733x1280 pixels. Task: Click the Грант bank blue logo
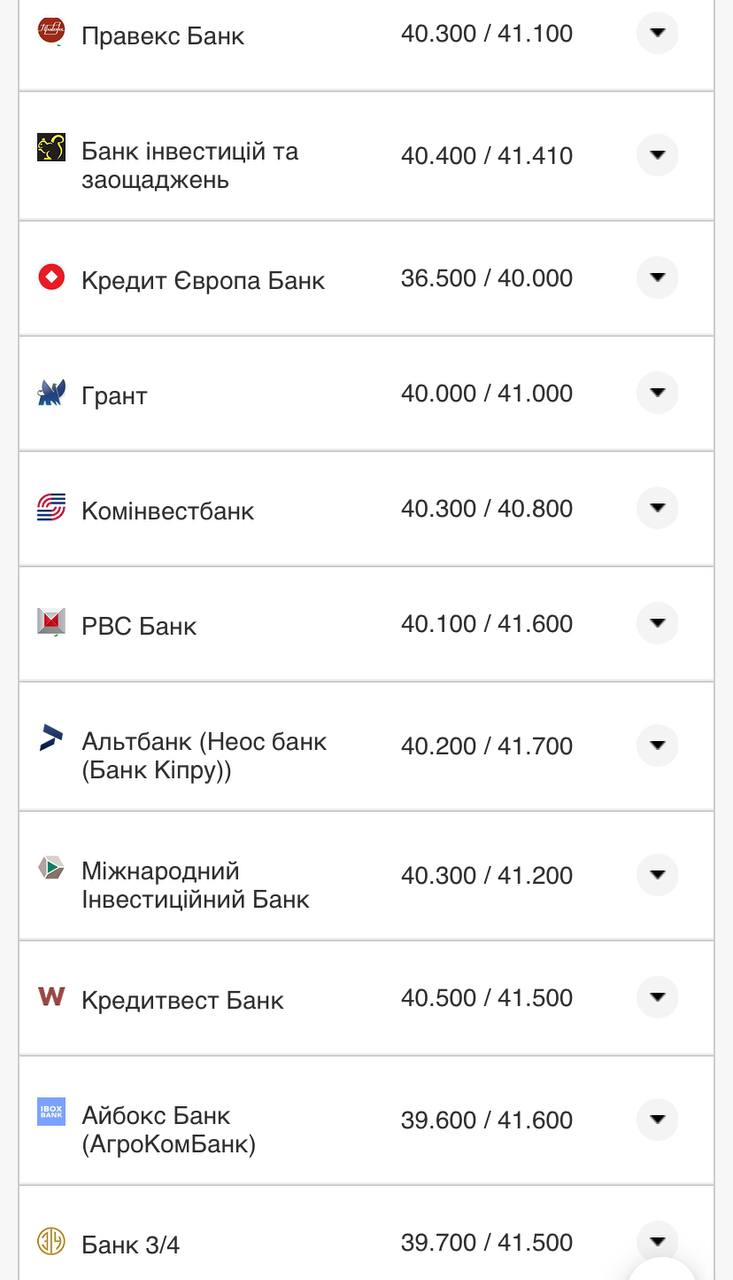tap(51, 393)
